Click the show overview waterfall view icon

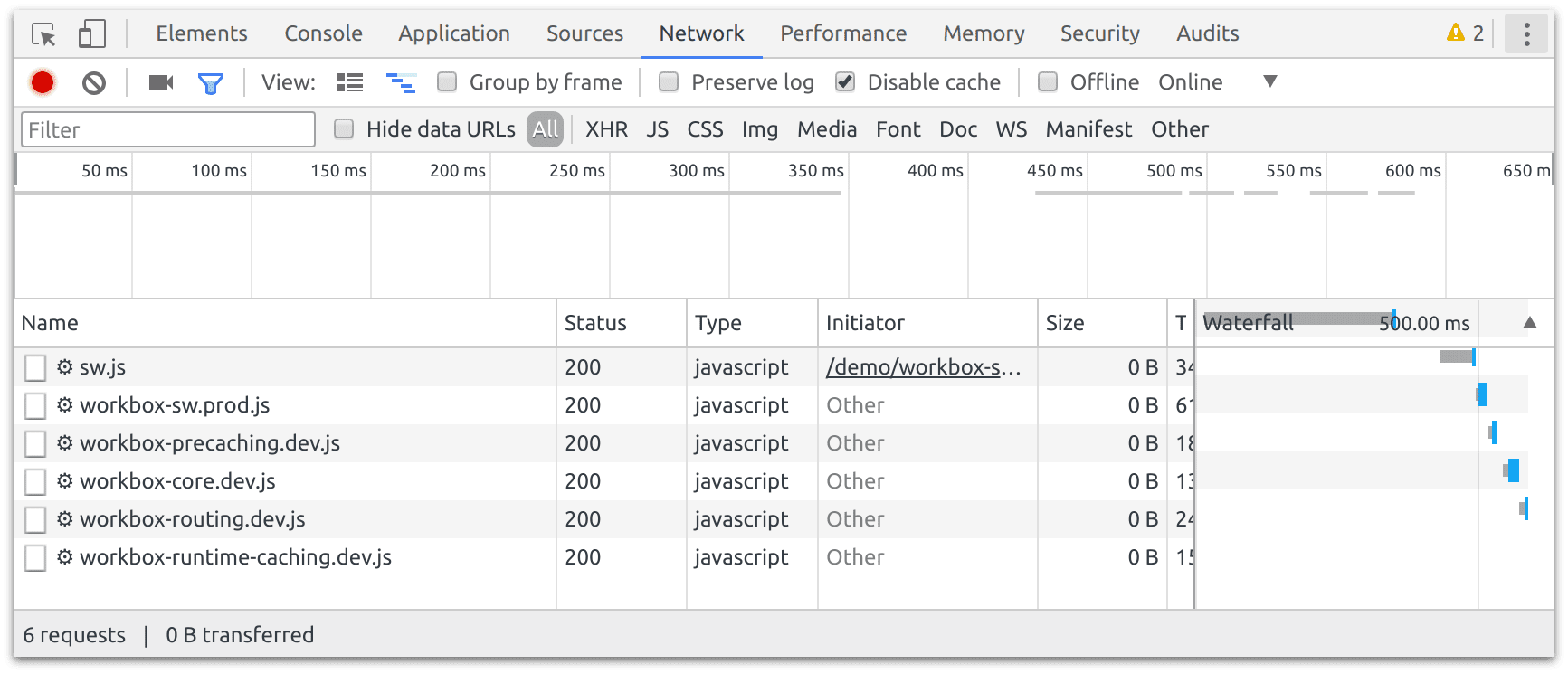coord(401,82)
